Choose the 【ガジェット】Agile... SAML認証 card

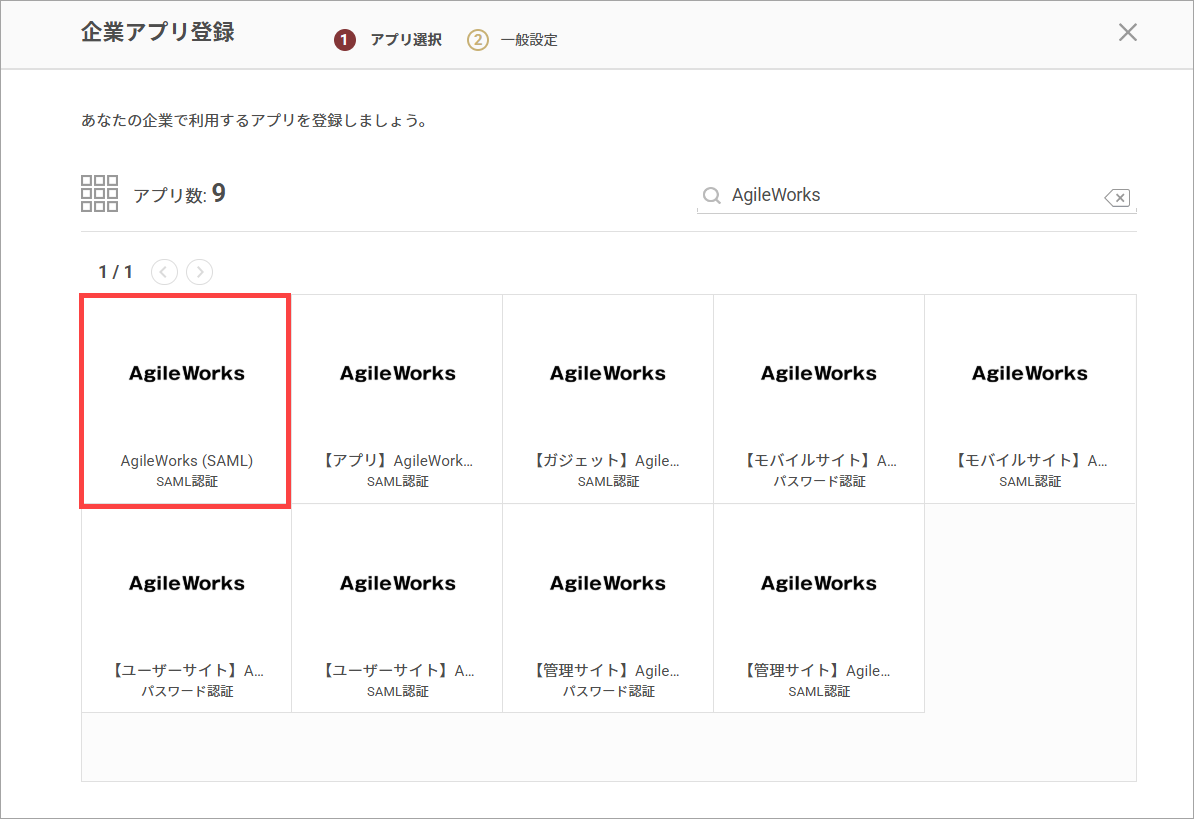pyautogui.click(x=608, y=400)
